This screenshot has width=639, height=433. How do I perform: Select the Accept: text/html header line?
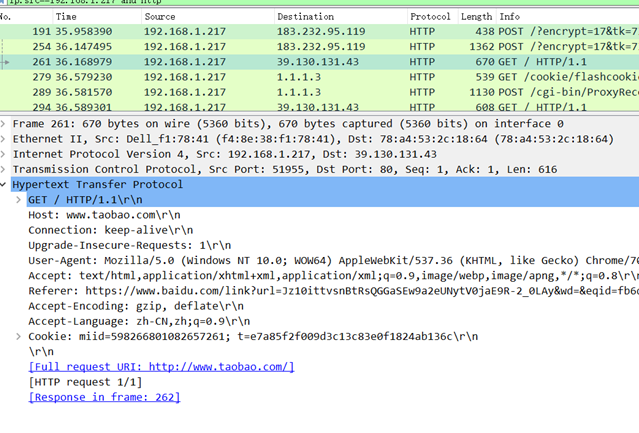(x=333, y=276)
